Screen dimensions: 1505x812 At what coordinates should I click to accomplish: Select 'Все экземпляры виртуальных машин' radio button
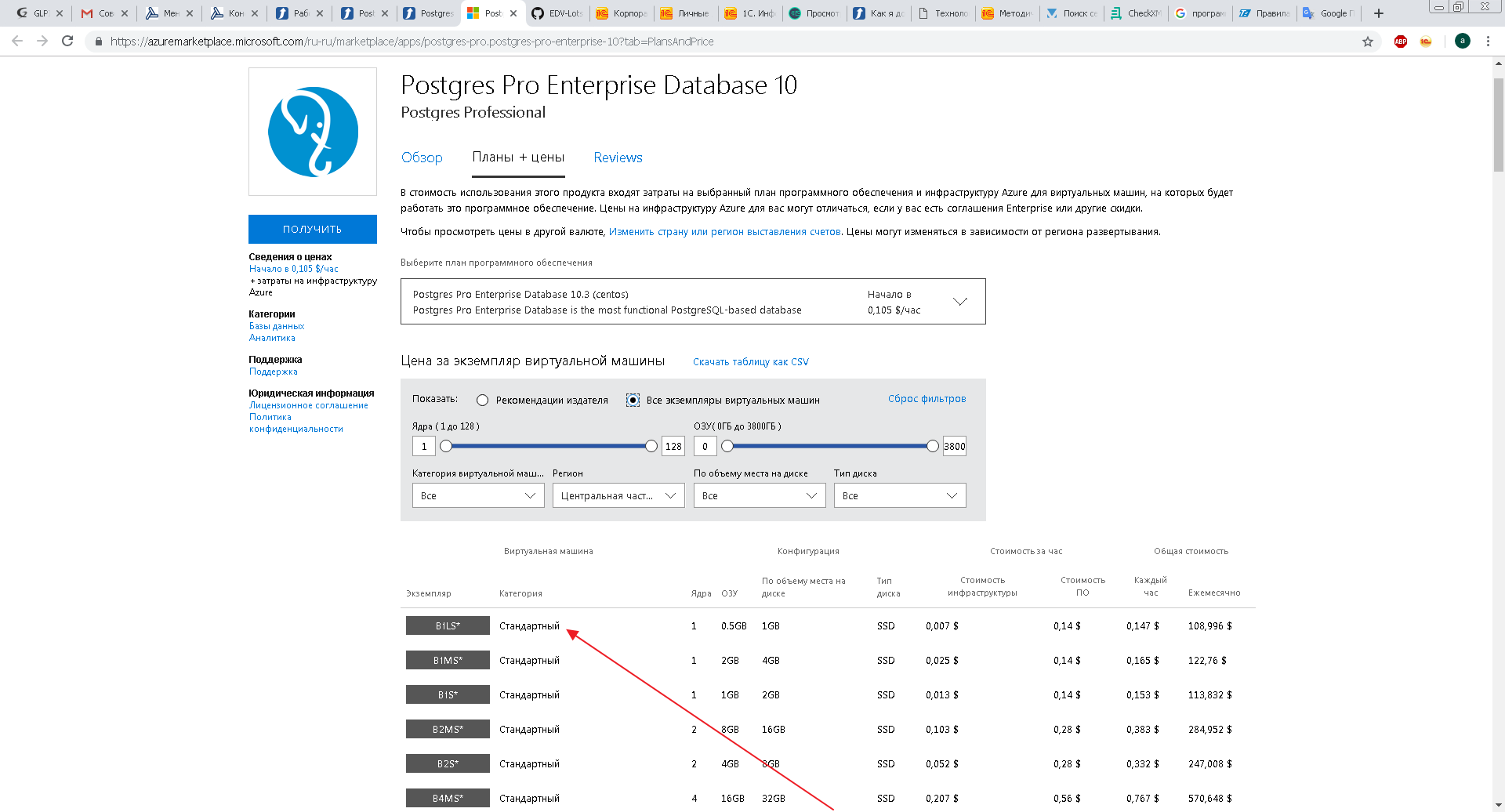[633, 401]
